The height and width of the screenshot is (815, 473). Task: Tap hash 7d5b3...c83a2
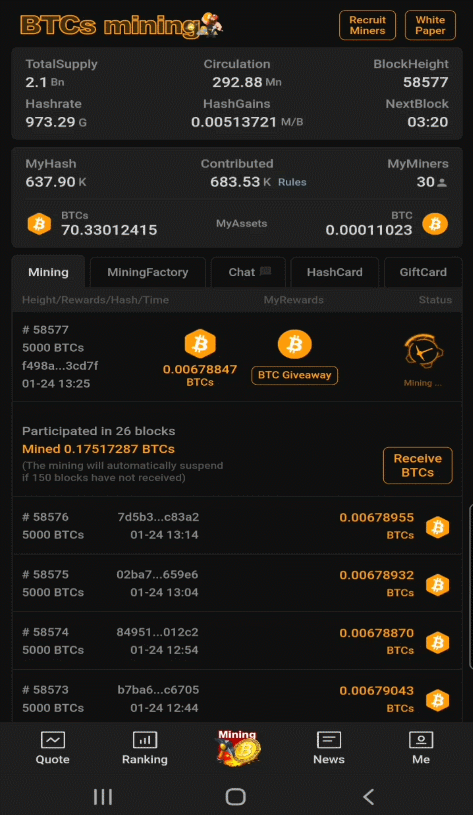[x=158, y=517]
